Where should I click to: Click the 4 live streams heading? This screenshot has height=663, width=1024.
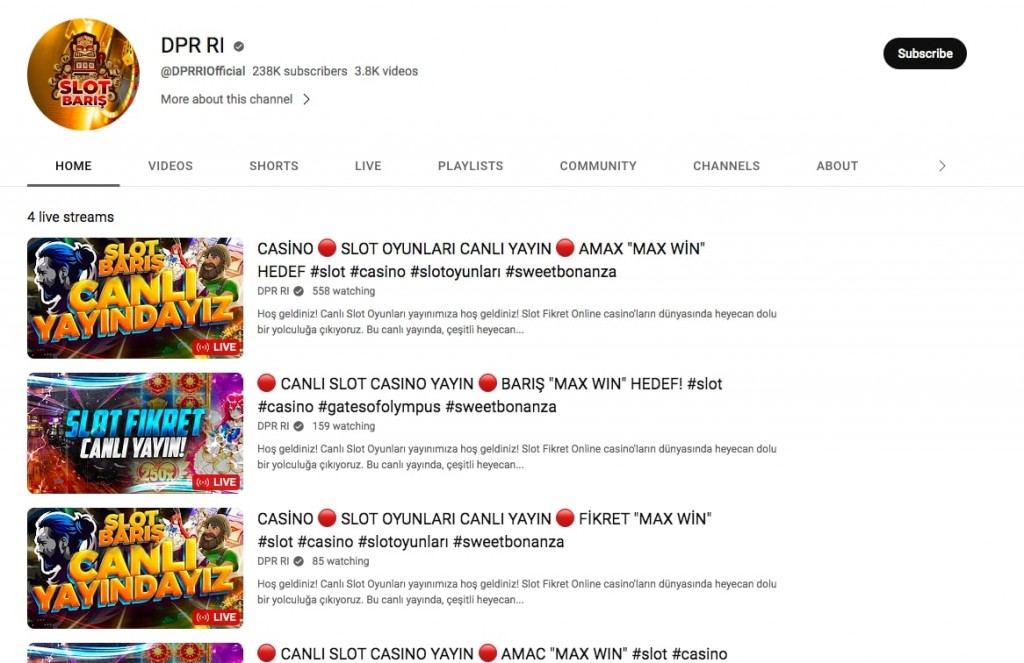point(71,217)
